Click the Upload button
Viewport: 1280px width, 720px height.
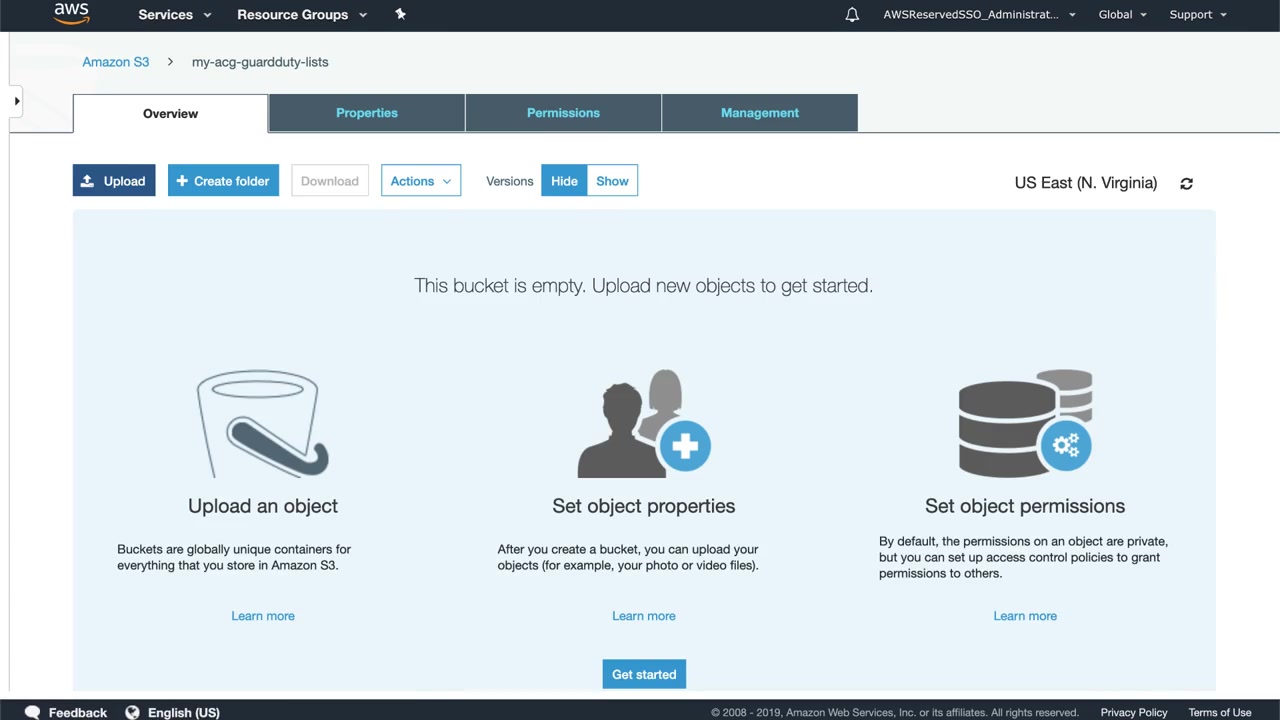pos(114,181)
